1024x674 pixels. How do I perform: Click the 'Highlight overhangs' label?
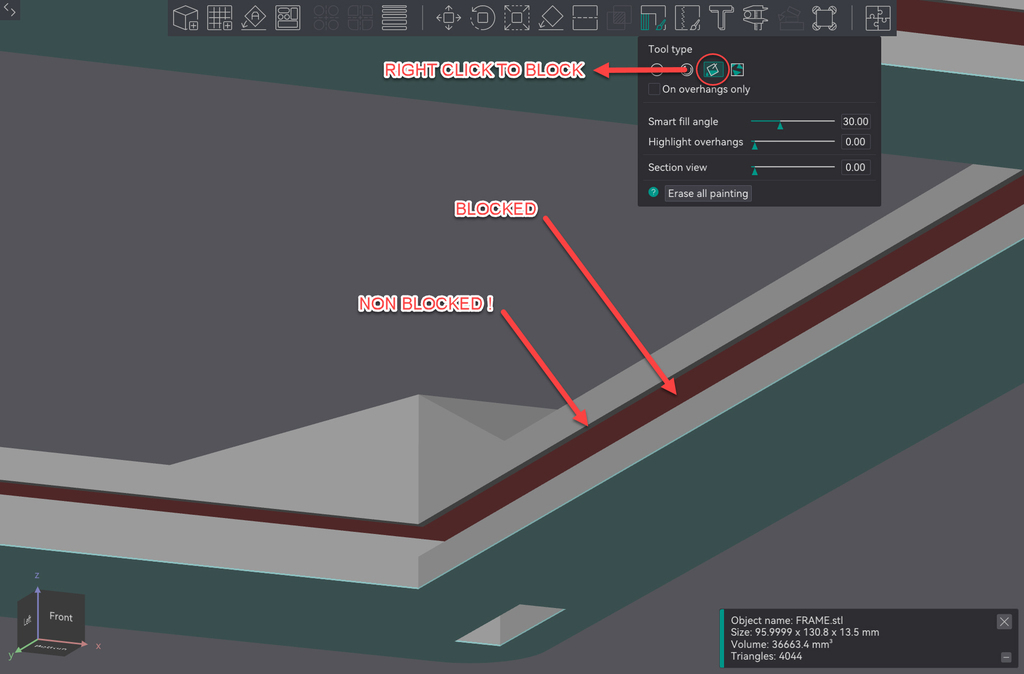tap(696, 142)
